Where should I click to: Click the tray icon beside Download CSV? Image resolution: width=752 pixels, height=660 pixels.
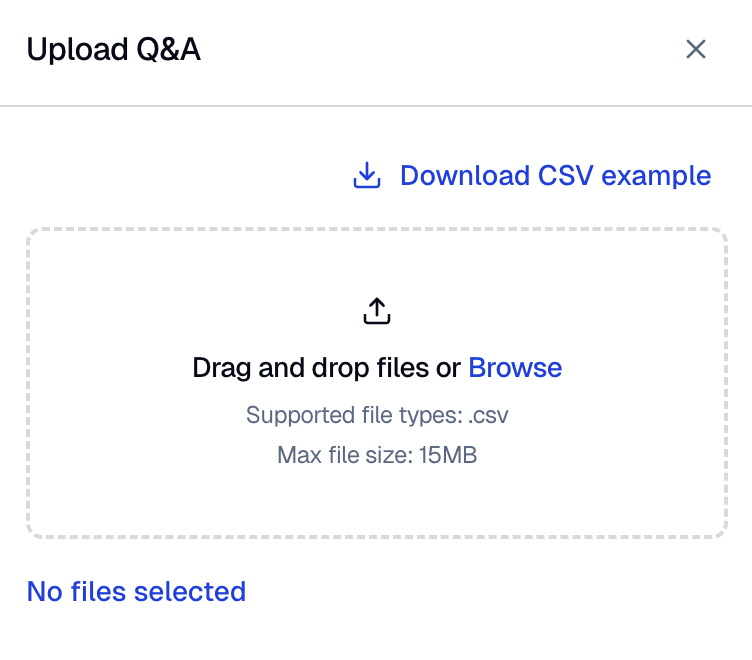pyautogui.click(x=367, y=175)
